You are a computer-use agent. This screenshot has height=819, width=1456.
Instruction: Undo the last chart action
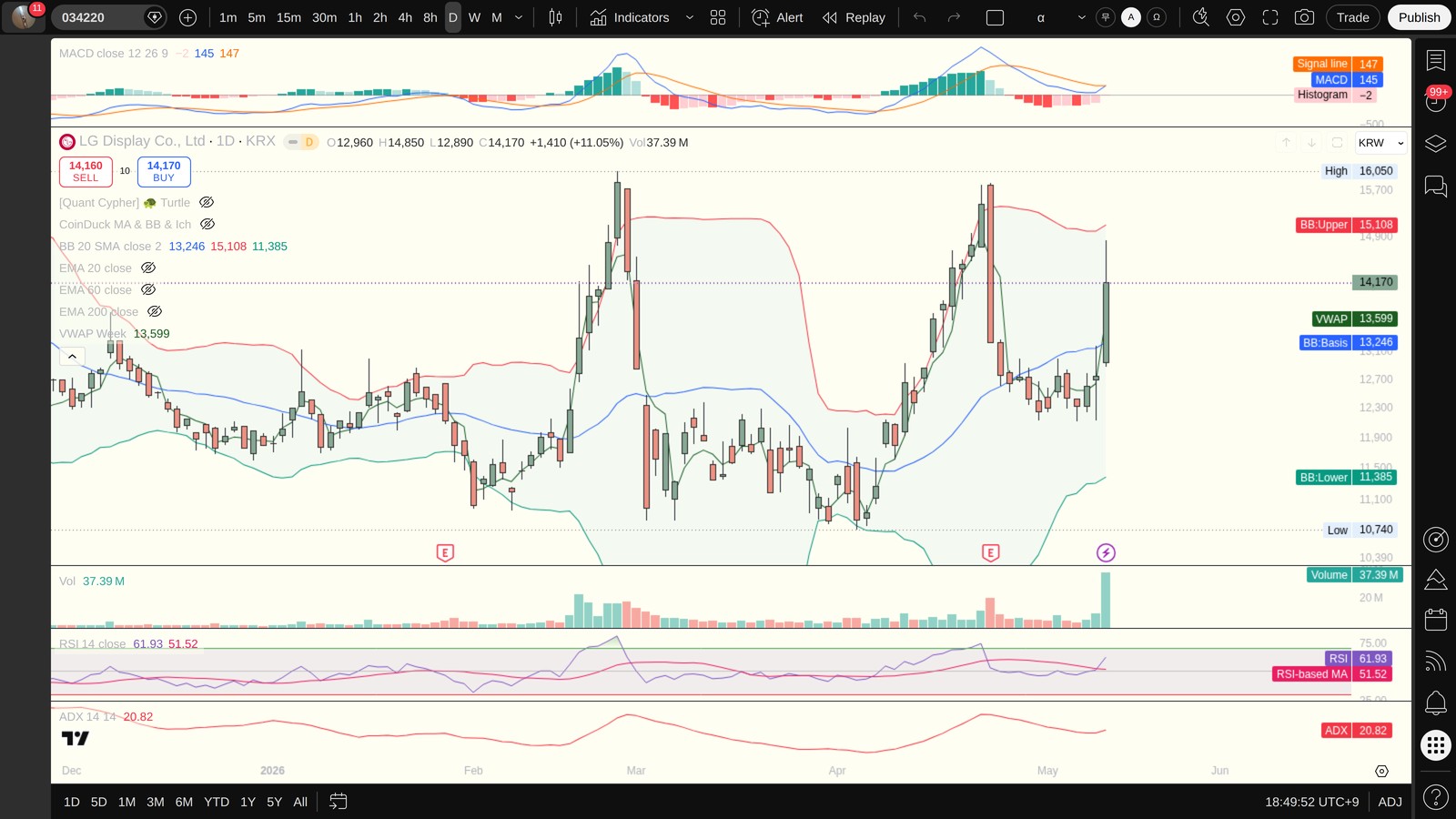point(919,17)
